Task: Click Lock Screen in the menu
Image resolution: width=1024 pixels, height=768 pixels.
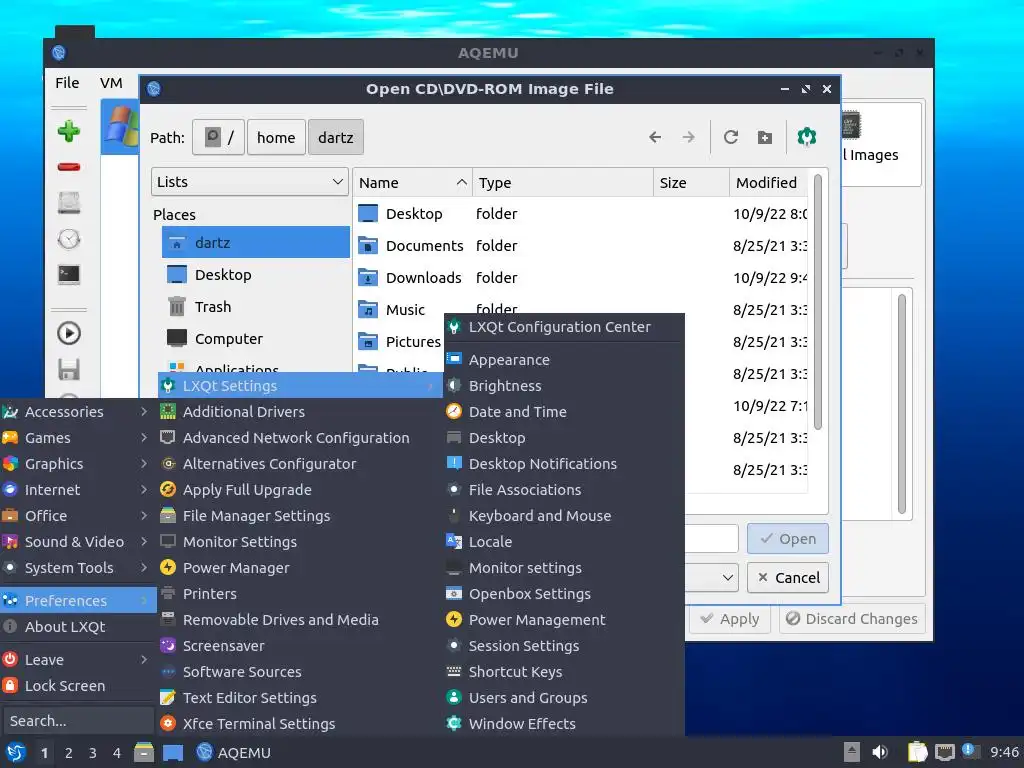Action: tap(77, 686)
